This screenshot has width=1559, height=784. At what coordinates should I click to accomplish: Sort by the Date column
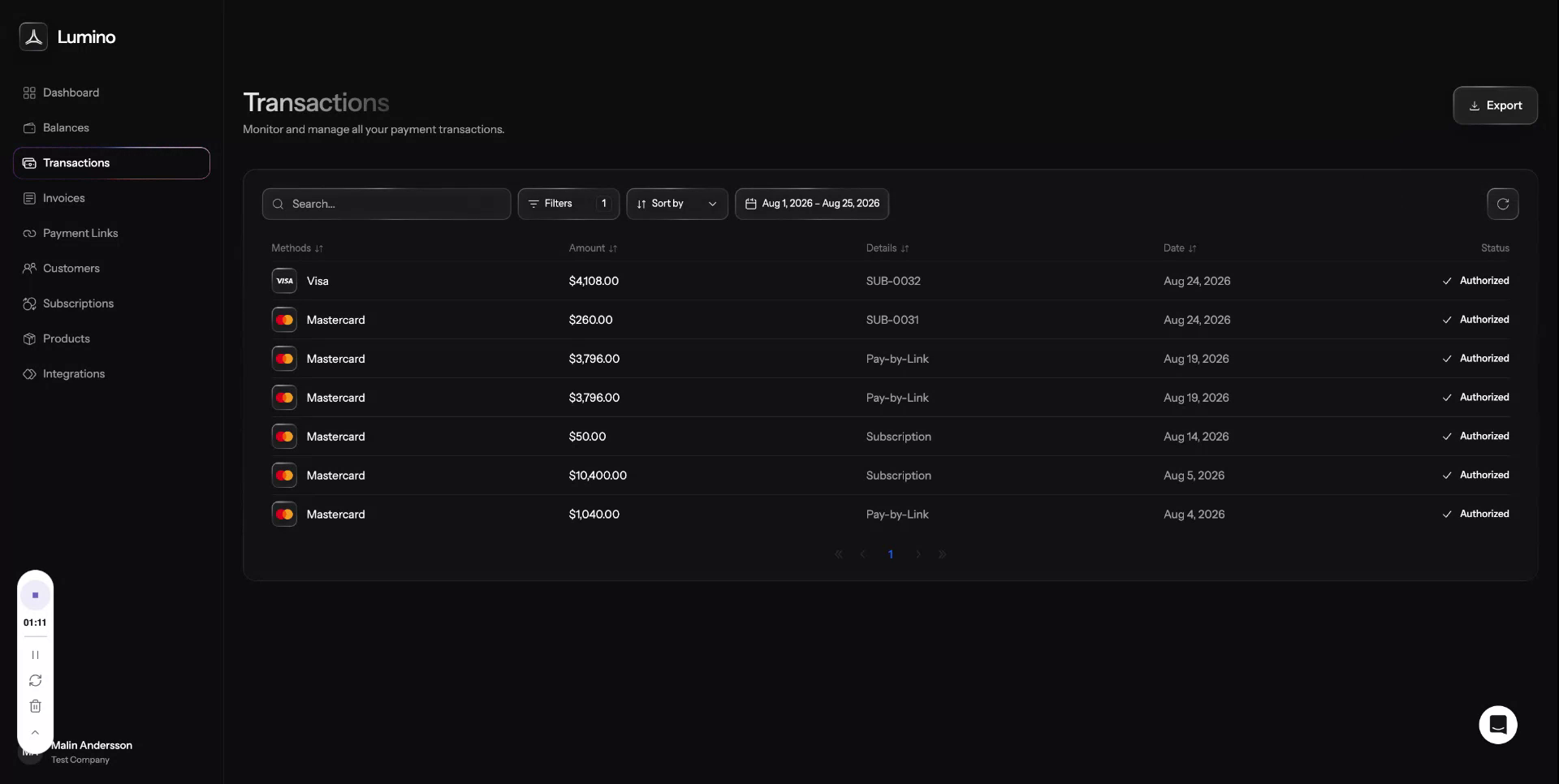coord(1180,248)
